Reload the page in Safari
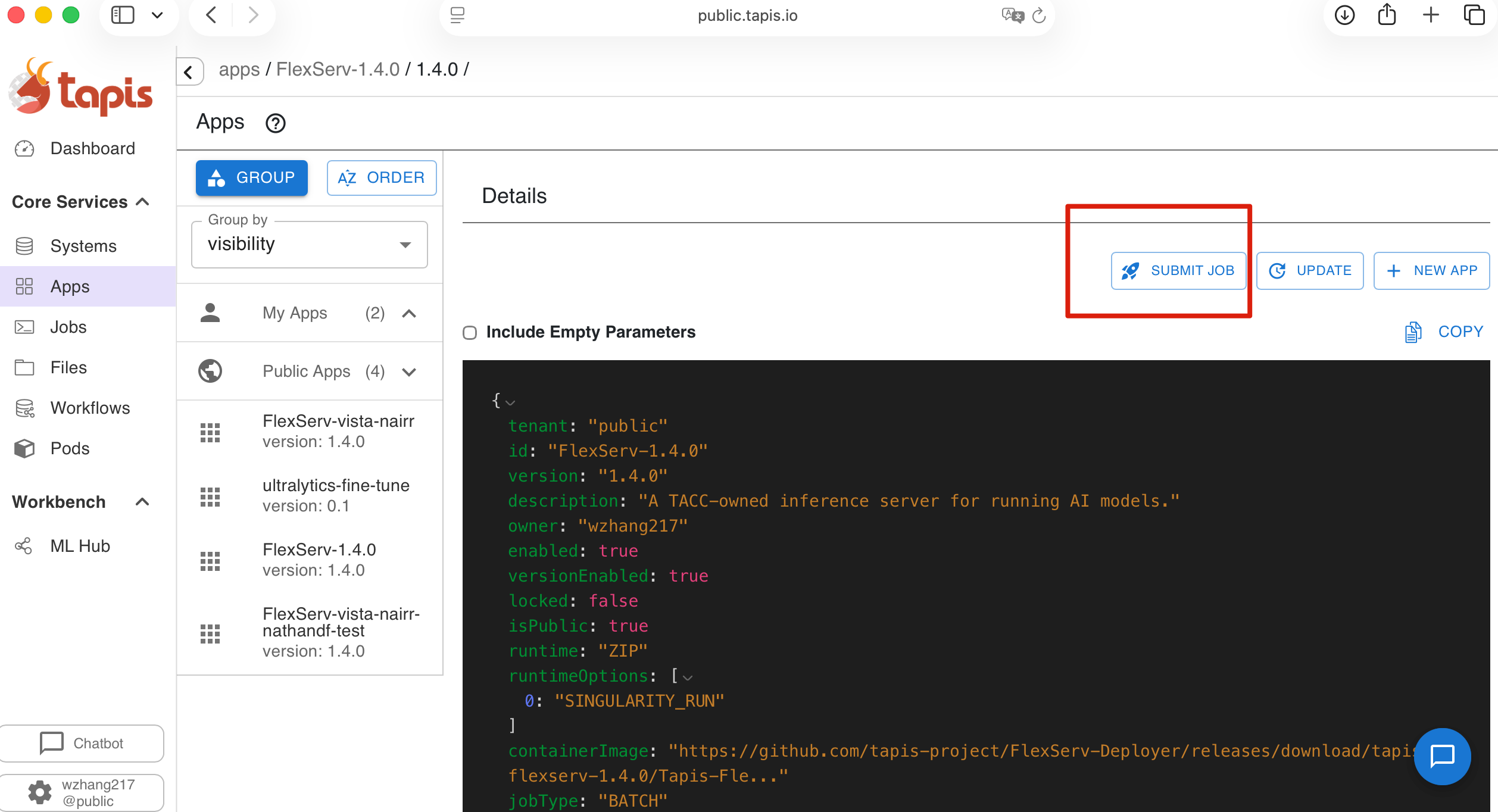Viewport: 1498px width, 812px height. point(1039,15)
